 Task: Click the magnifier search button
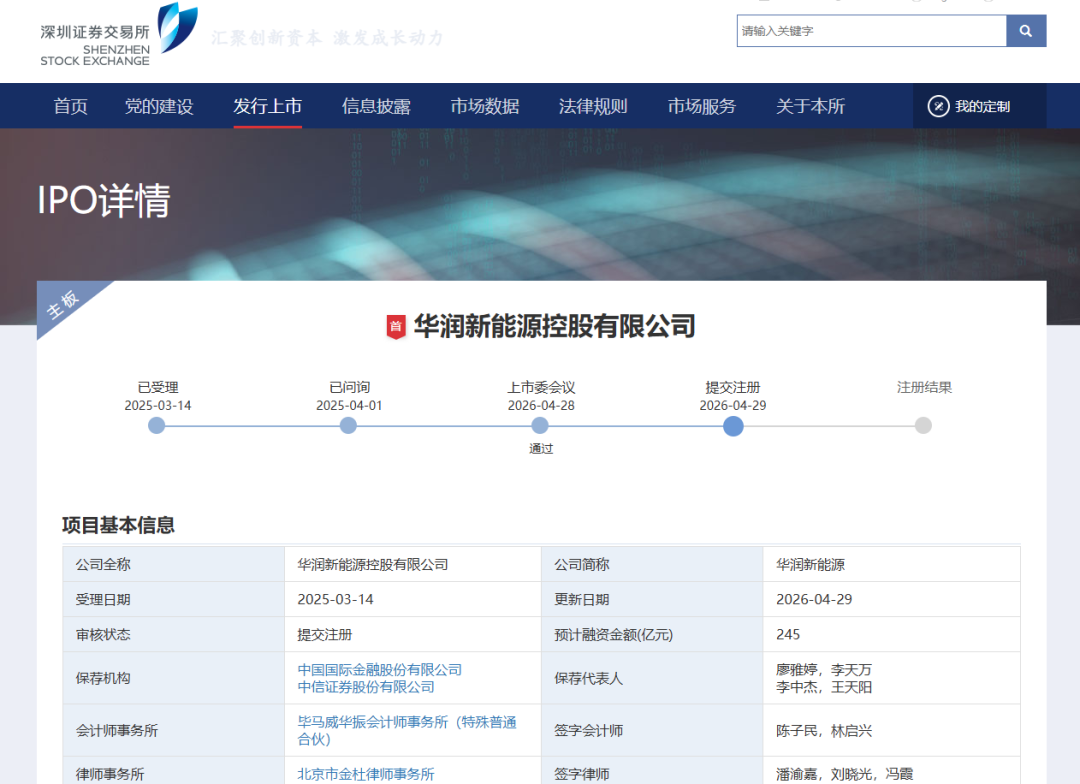pyautogui.click(x=1026, y=31)
